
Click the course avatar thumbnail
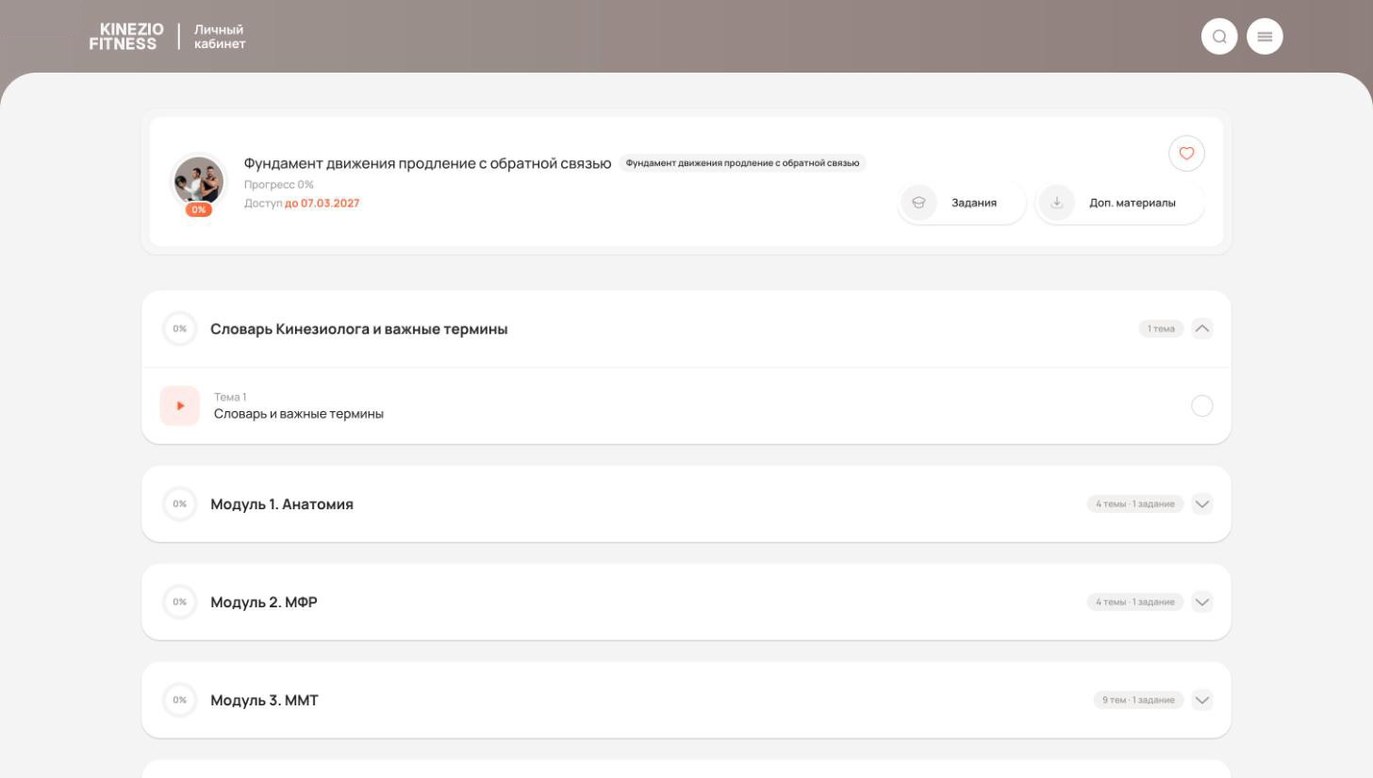pyautogui.click(x=199, y=181)
